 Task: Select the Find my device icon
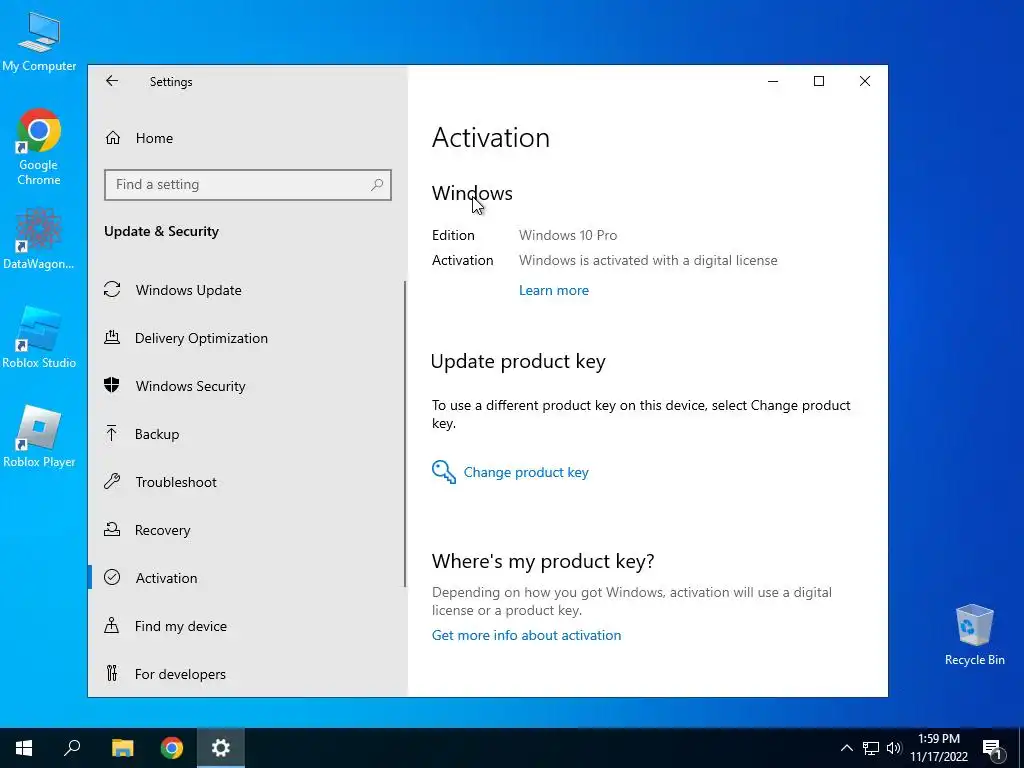point(112,626)
